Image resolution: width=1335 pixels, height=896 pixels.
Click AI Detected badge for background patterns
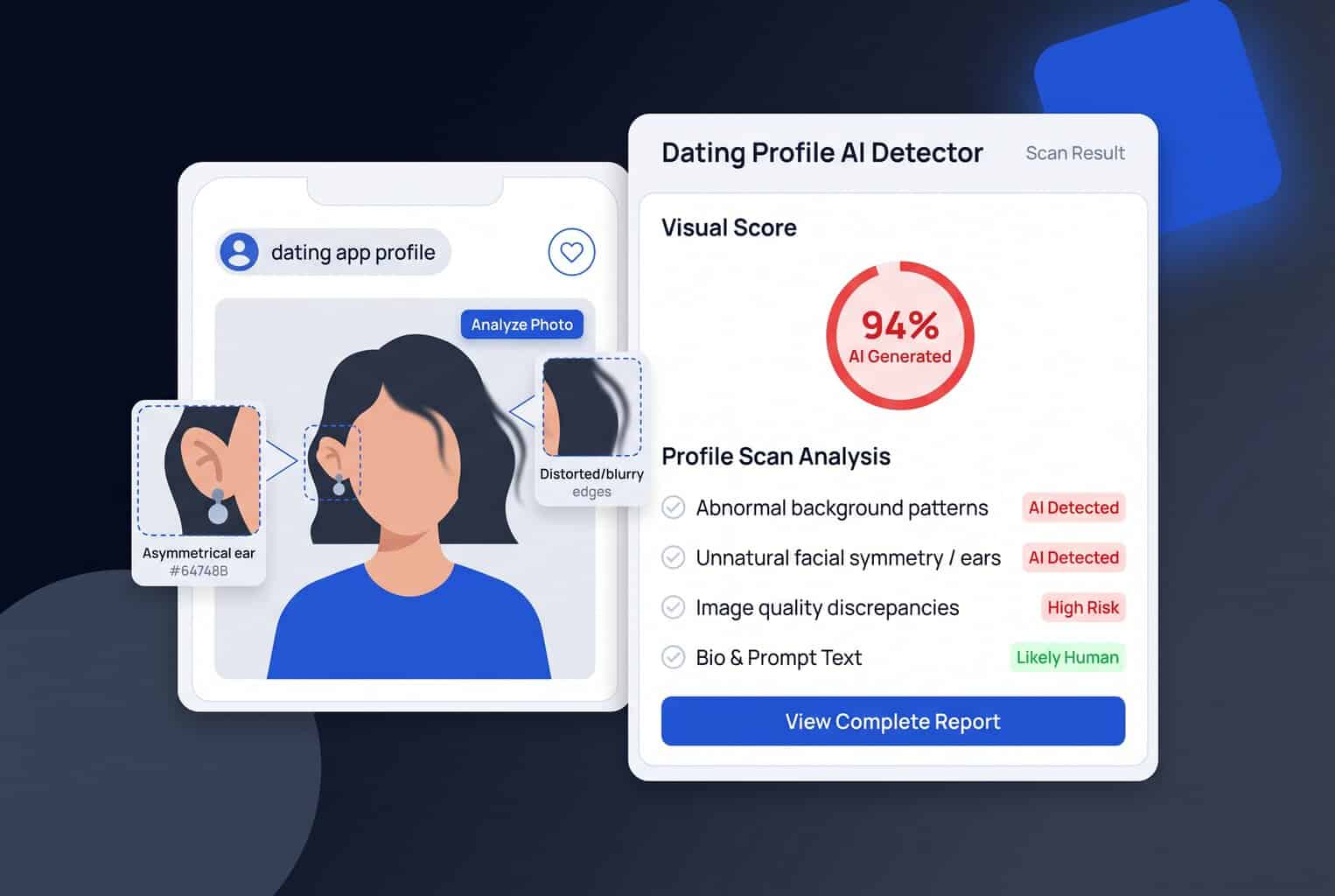(x=1073, y=507)
